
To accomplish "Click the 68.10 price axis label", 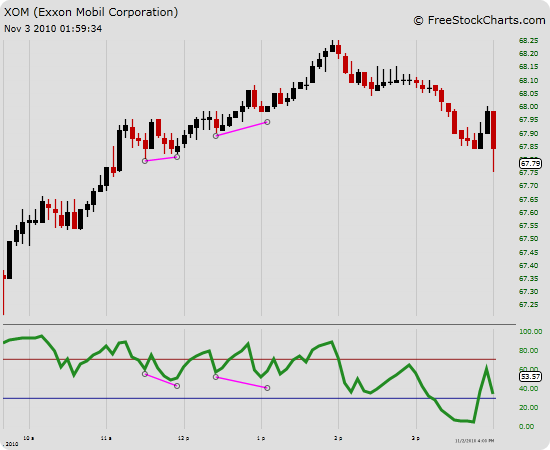I will pos(528,81).
